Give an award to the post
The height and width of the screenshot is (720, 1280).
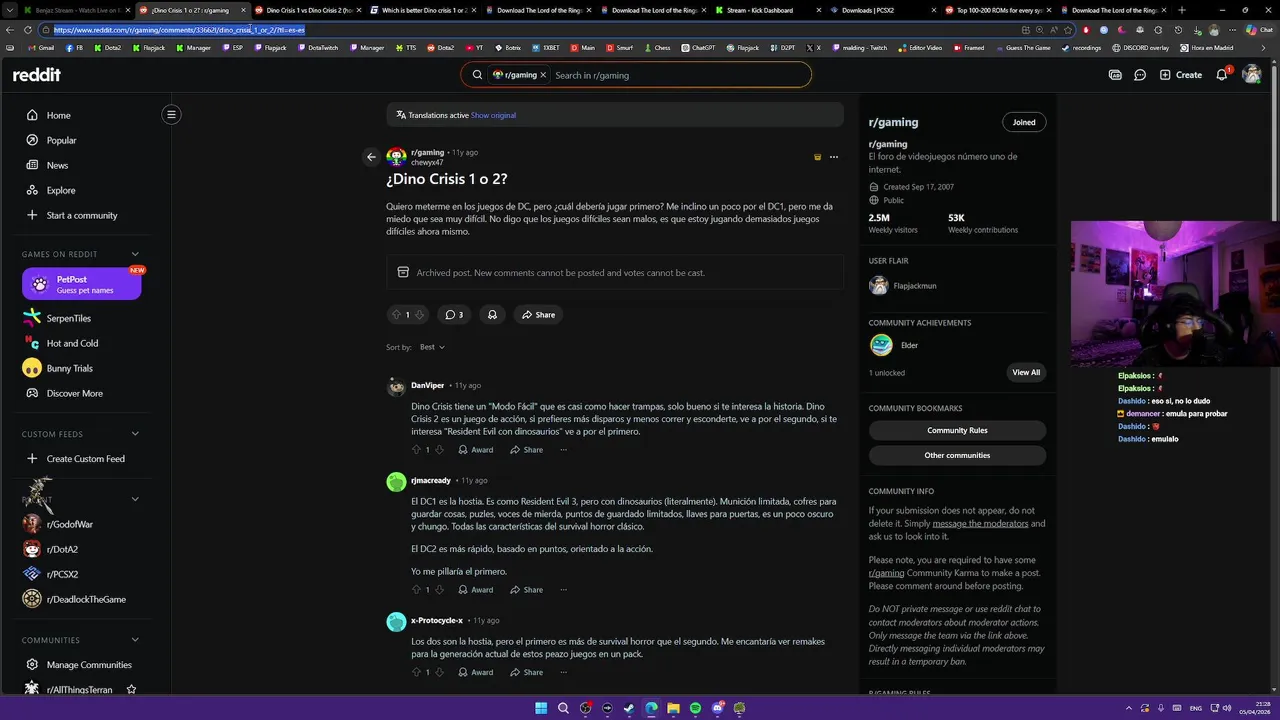(492, 315)
